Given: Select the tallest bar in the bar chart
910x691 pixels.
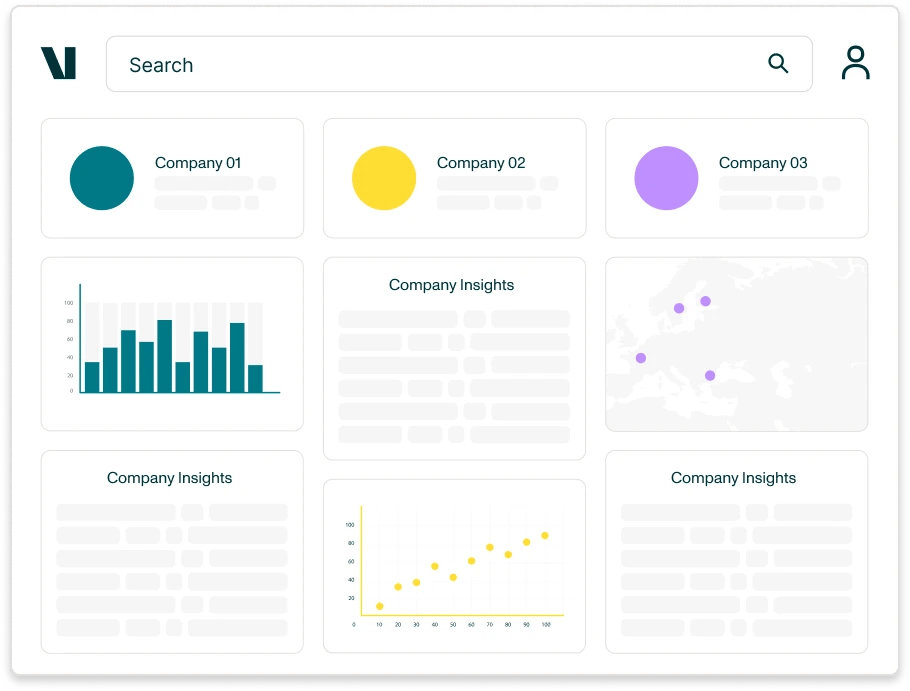Looking at the screenshot, I should pyautogui.click(x=165, y=357).
